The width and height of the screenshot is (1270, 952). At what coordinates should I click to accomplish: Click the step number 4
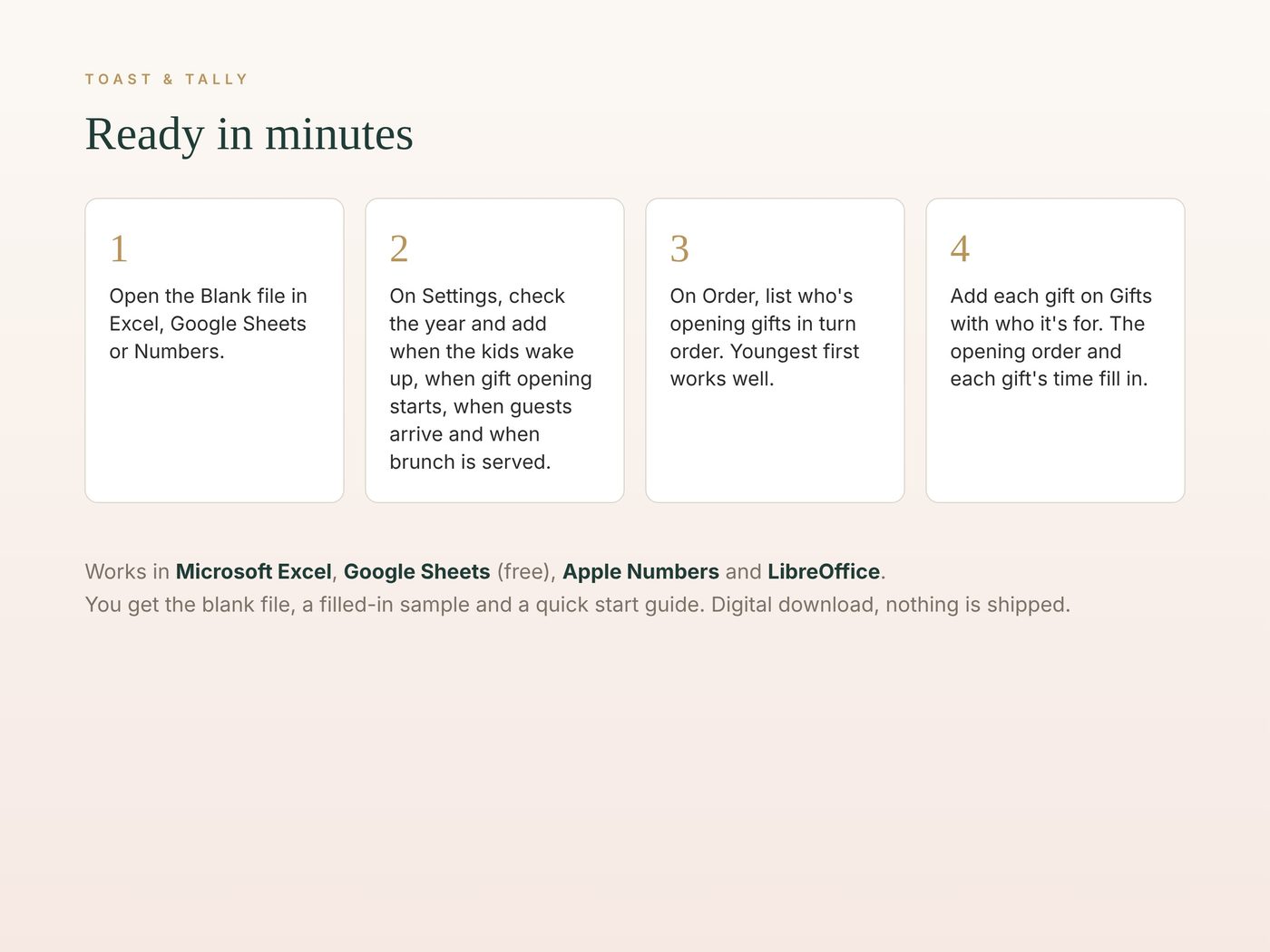tap(960, 248)
